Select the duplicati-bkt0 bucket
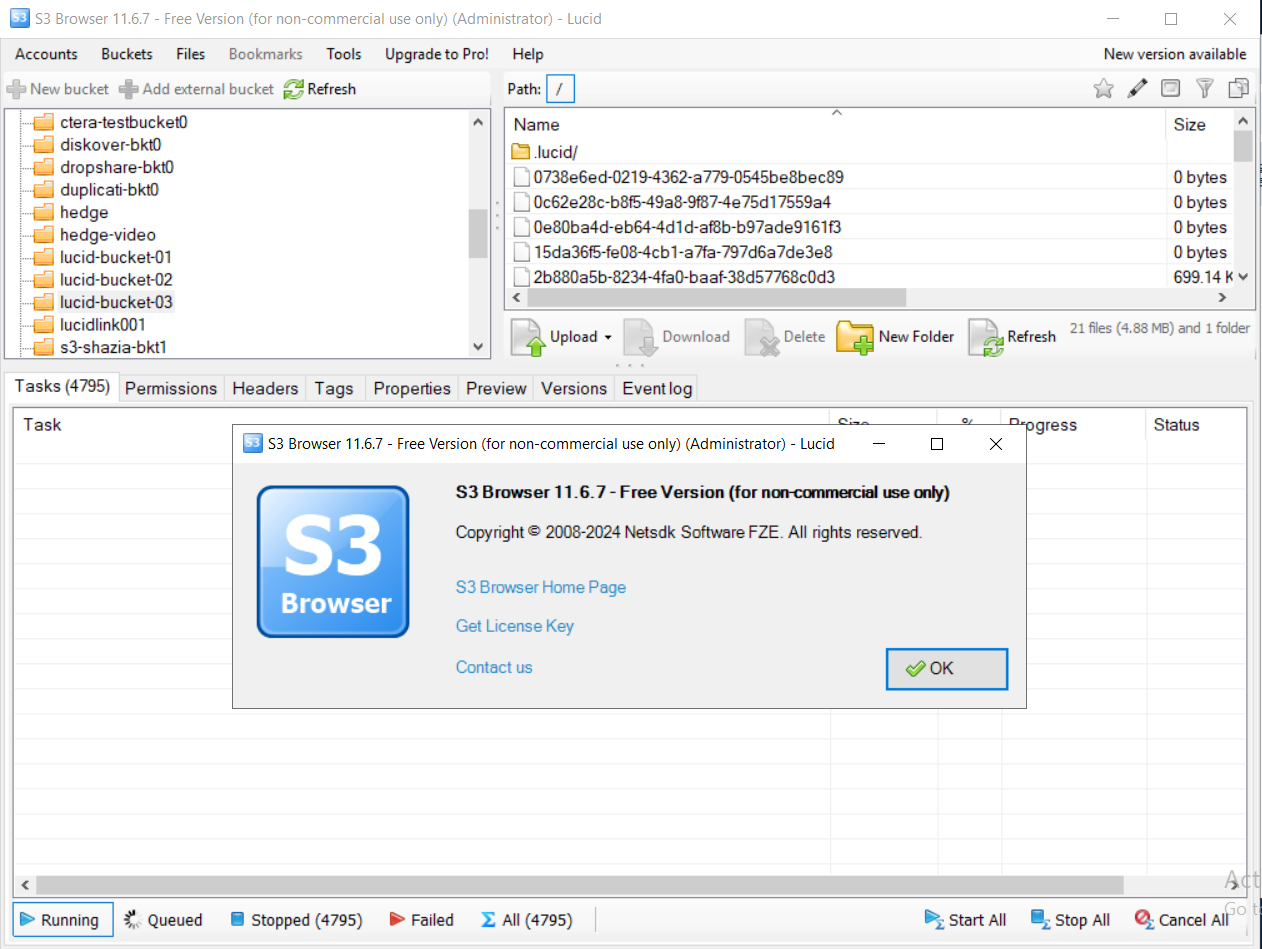This screenshot has width=1262, height=949. (x=109, y=190)
